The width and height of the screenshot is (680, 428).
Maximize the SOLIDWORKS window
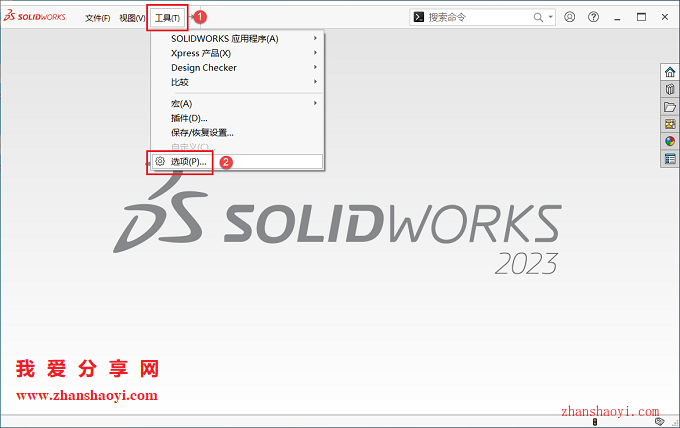point(641,17)
